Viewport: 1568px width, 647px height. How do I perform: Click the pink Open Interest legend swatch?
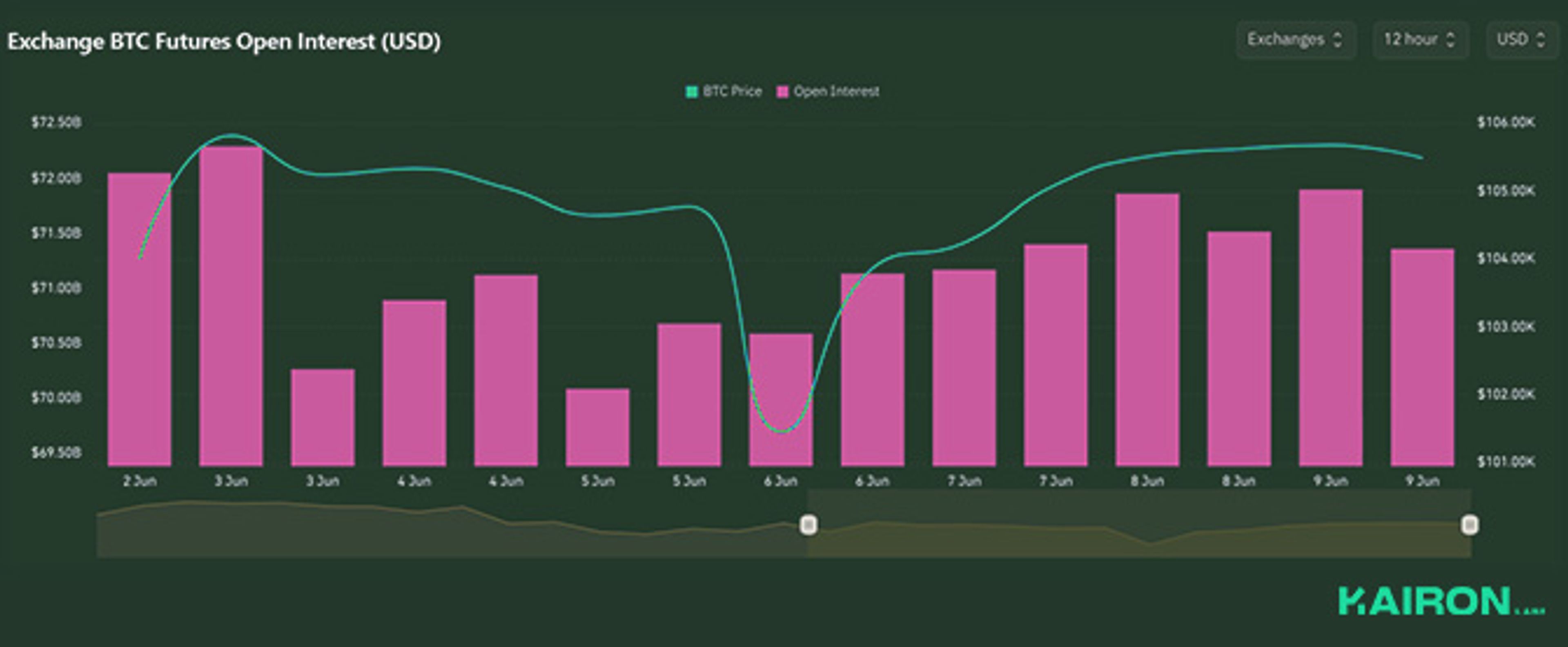point(783,92)
